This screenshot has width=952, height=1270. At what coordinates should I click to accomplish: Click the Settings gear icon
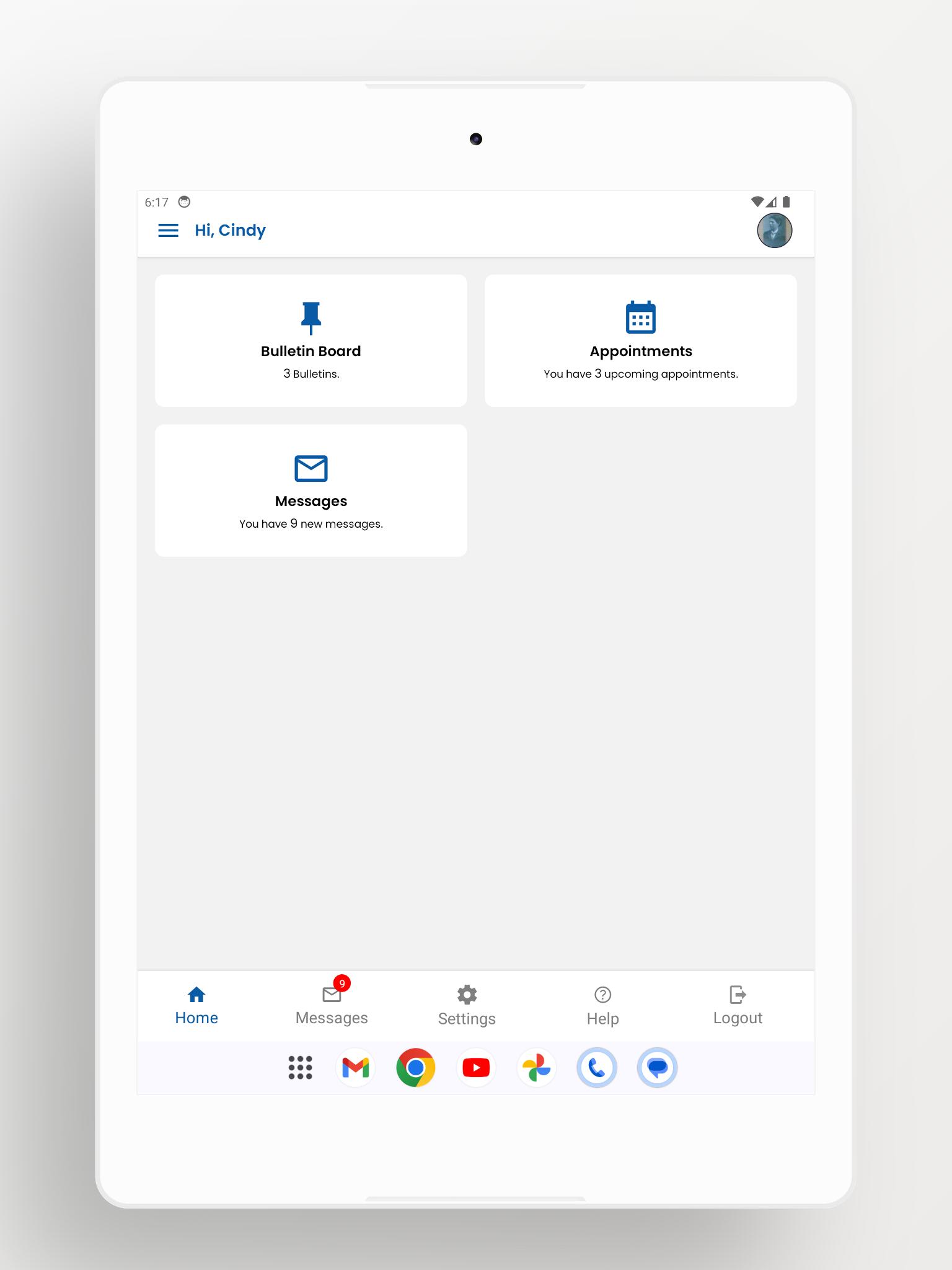tap(467, 995)
